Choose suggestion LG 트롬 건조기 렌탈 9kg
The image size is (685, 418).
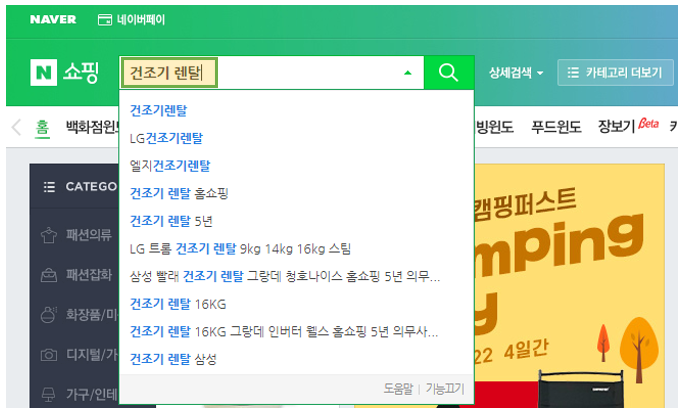click(x=240, y=249)
